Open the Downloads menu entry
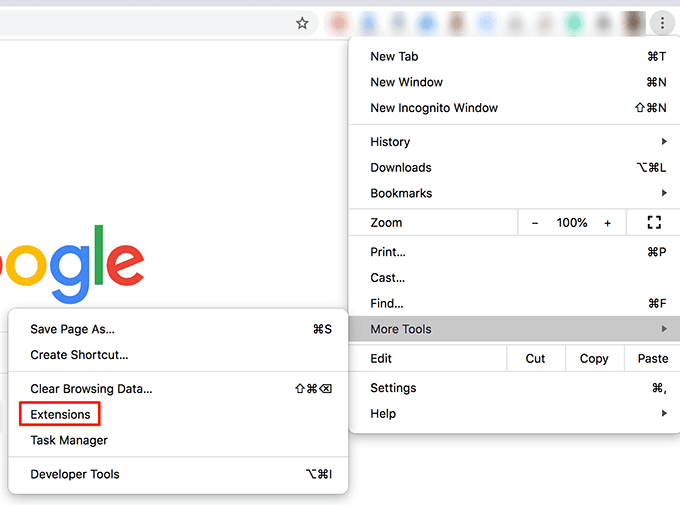The height and width of the screenshot is (505, 680). (401, 168)
